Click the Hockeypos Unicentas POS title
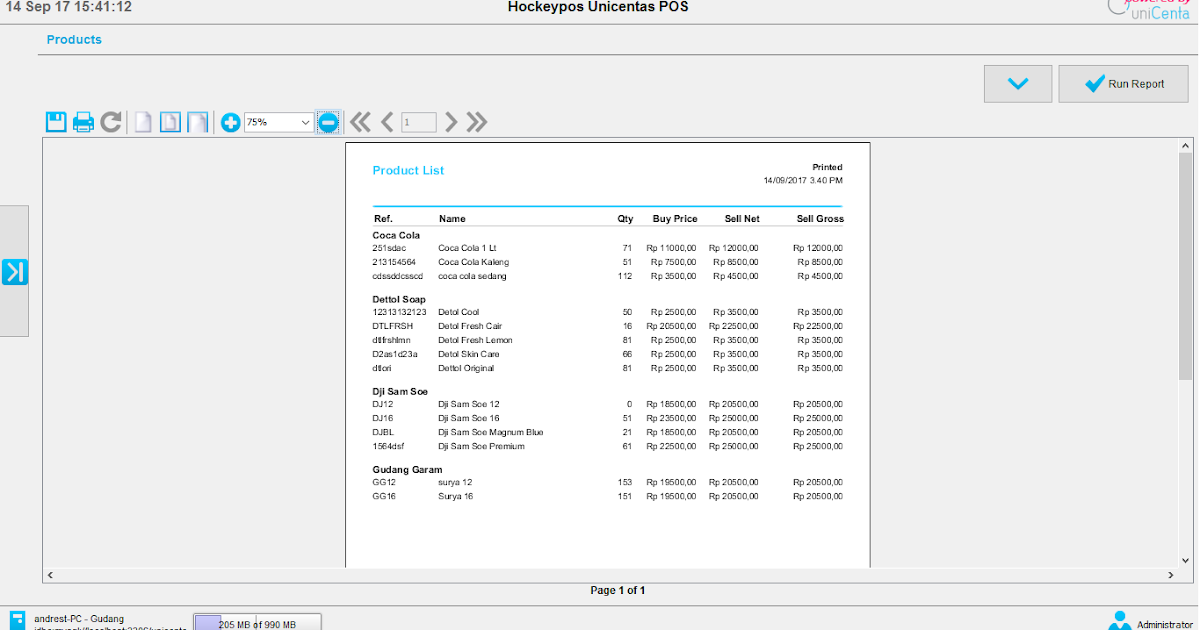This screenshot has height=630, width=1200. [x=598, y=7]
